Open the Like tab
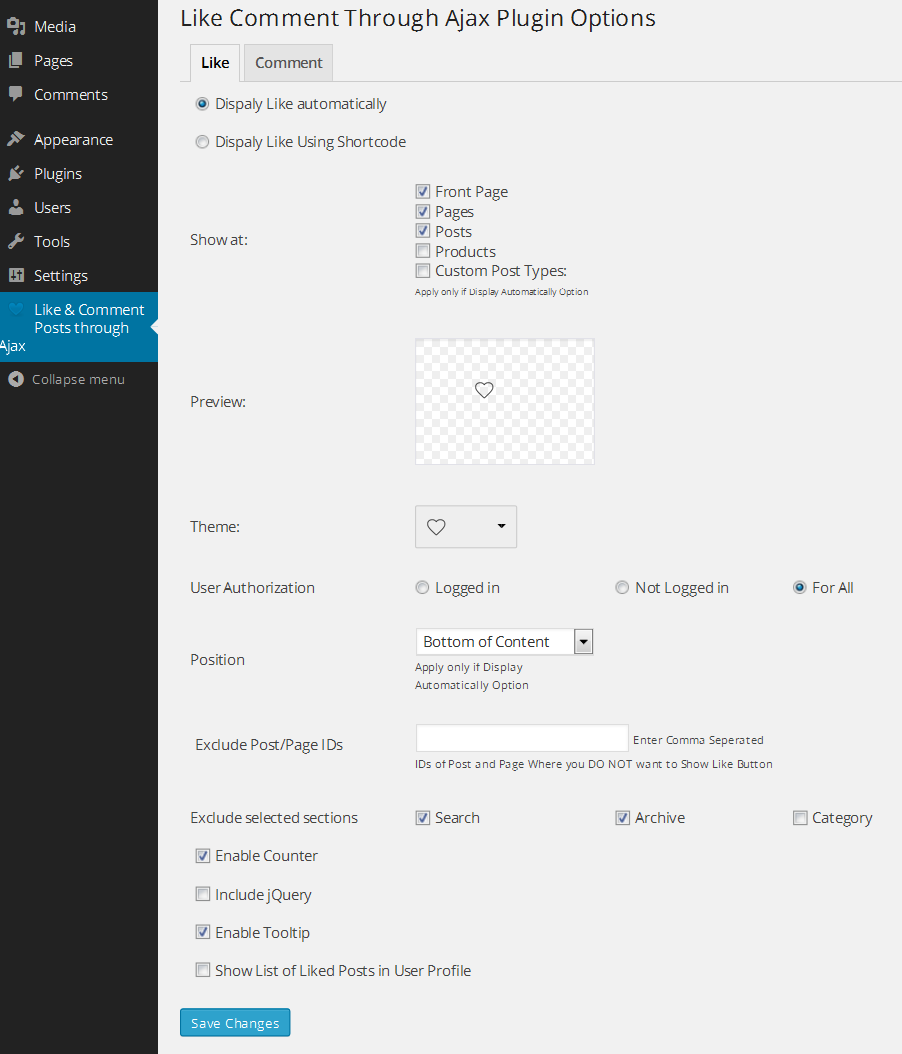 [215, 63]
